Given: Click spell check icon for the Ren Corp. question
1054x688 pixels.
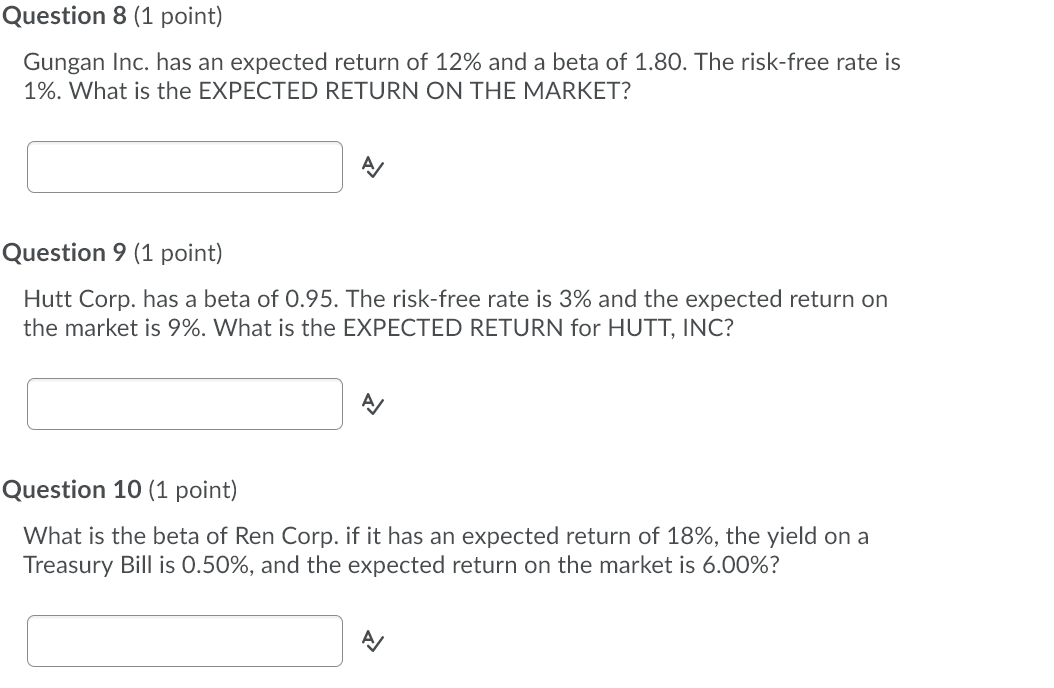Looking at the screenshot, I should coord(371,641).
